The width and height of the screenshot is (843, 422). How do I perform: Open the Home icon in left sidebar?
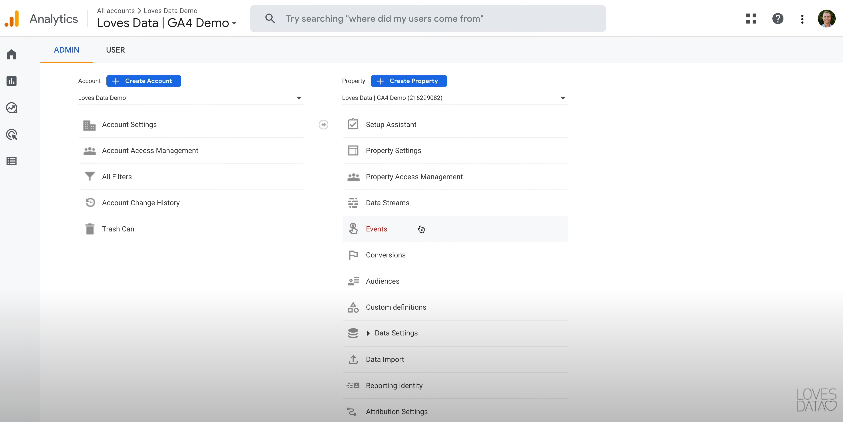point(11,54)
